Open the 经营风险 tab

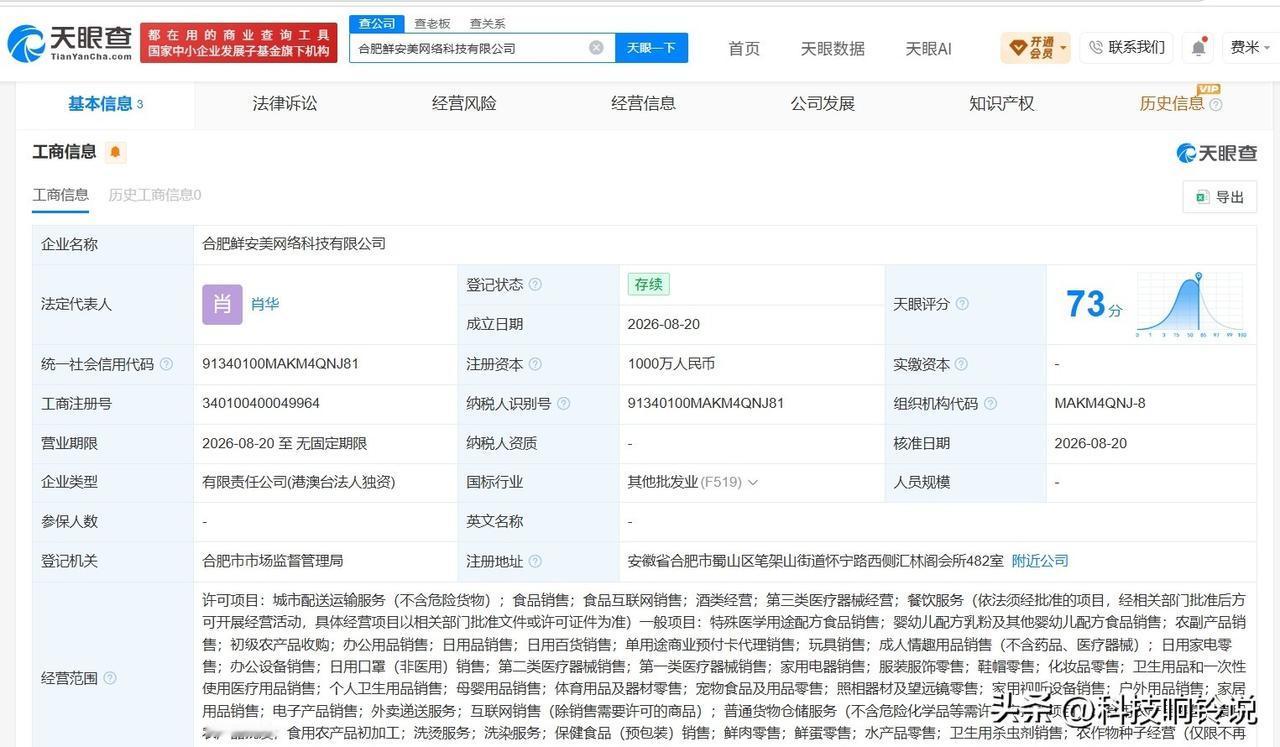pos(464,104)
